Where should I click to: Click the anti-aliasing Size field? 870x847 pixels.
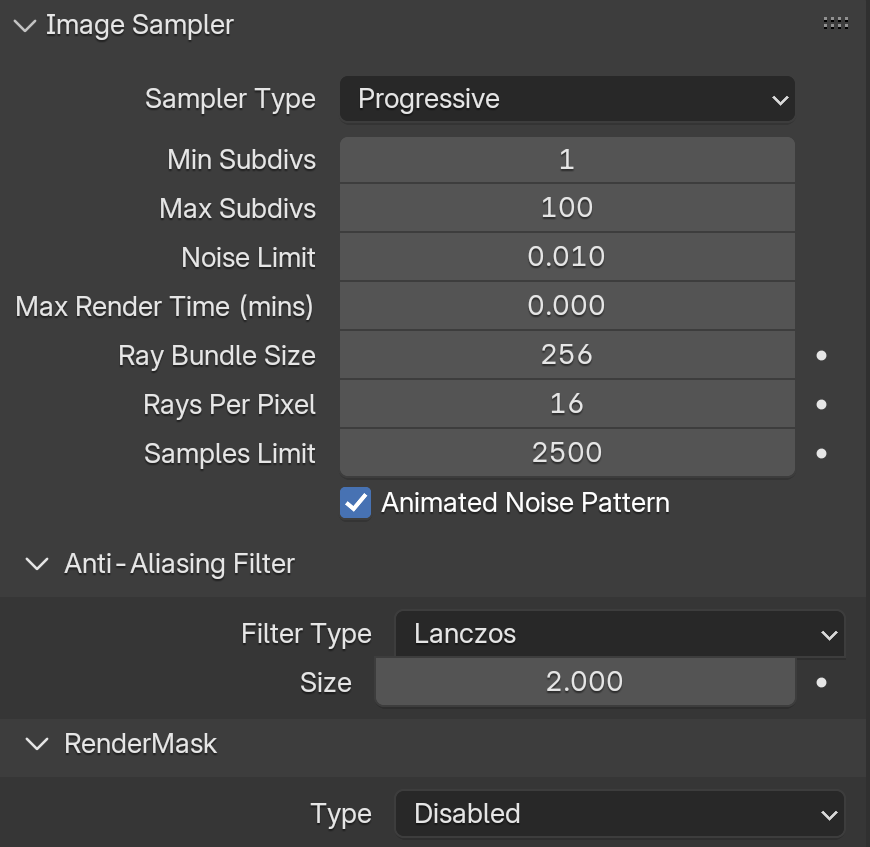pos(585,682)
